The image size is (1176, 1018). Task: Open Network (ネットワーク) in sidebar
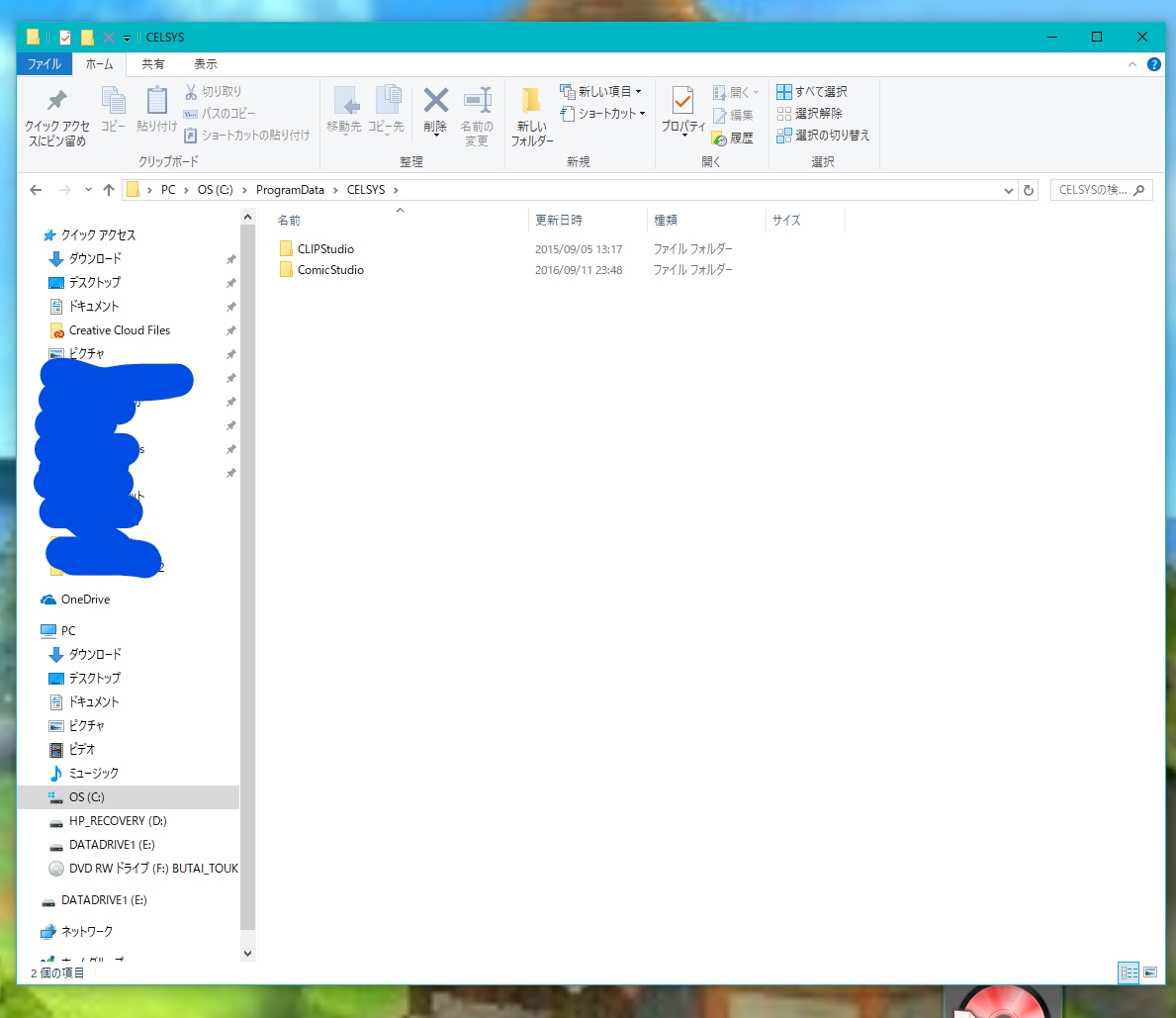[x=87, y=932]
